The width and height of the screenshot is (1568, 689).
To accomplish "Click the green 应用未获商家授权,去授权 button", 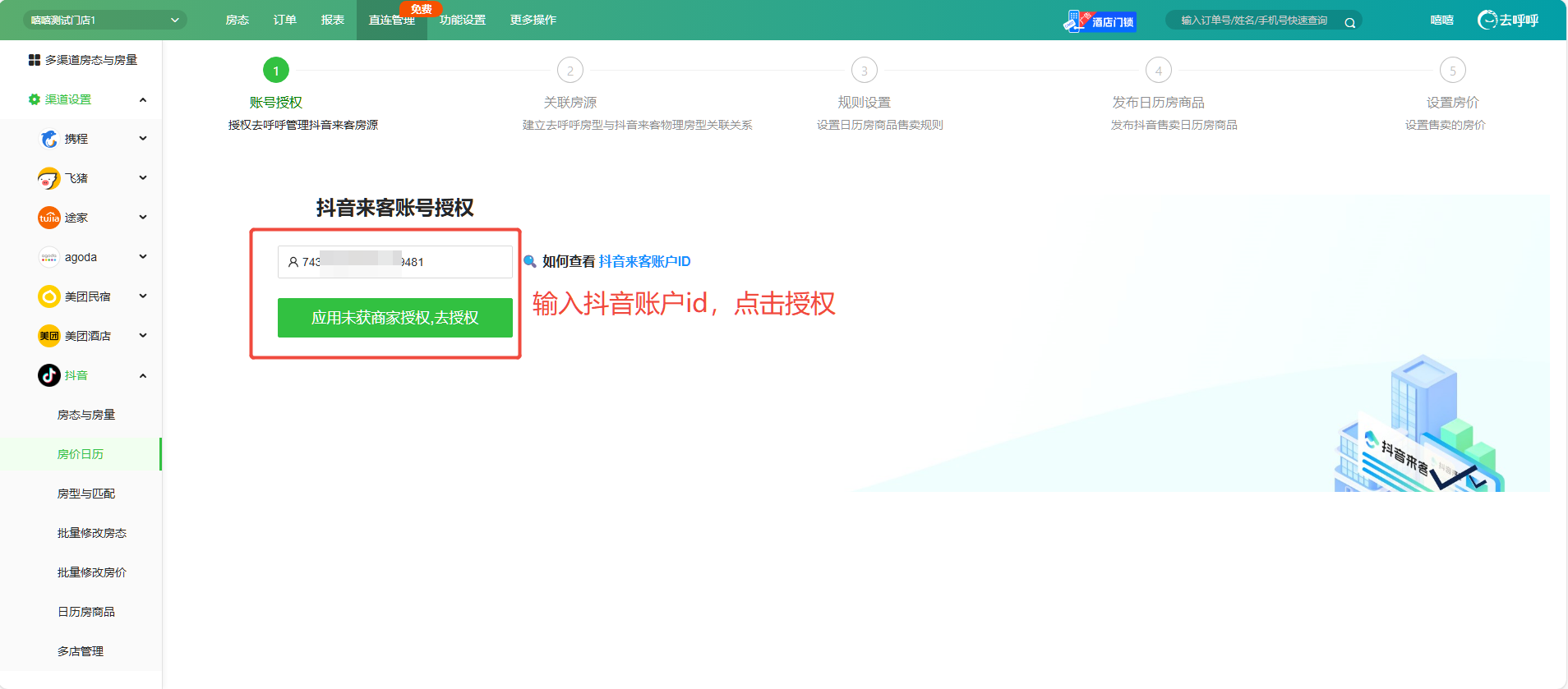I will [394, 318].
